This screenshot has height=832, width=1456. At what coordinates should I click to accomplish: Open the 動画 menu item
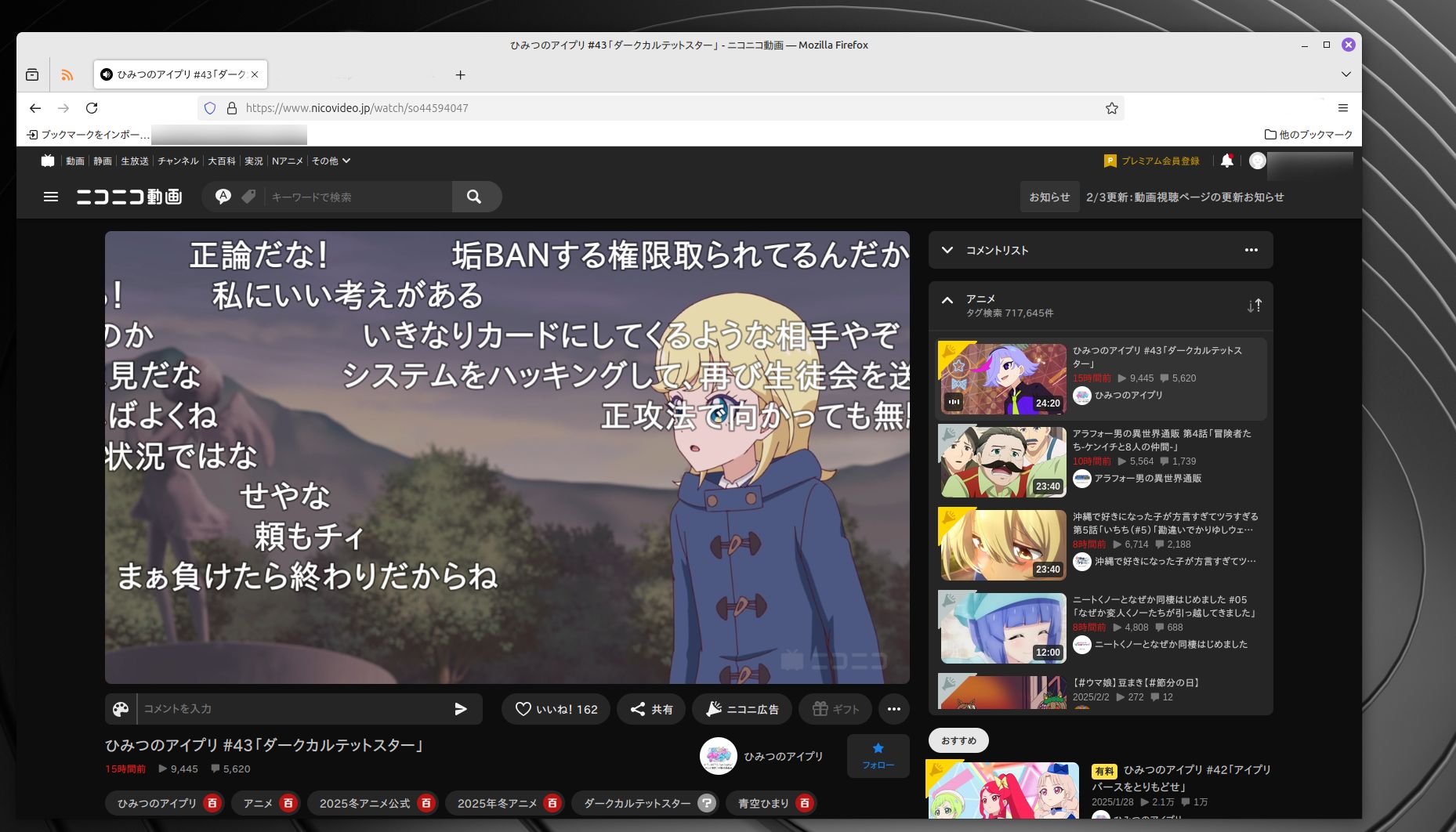[75, 161]
